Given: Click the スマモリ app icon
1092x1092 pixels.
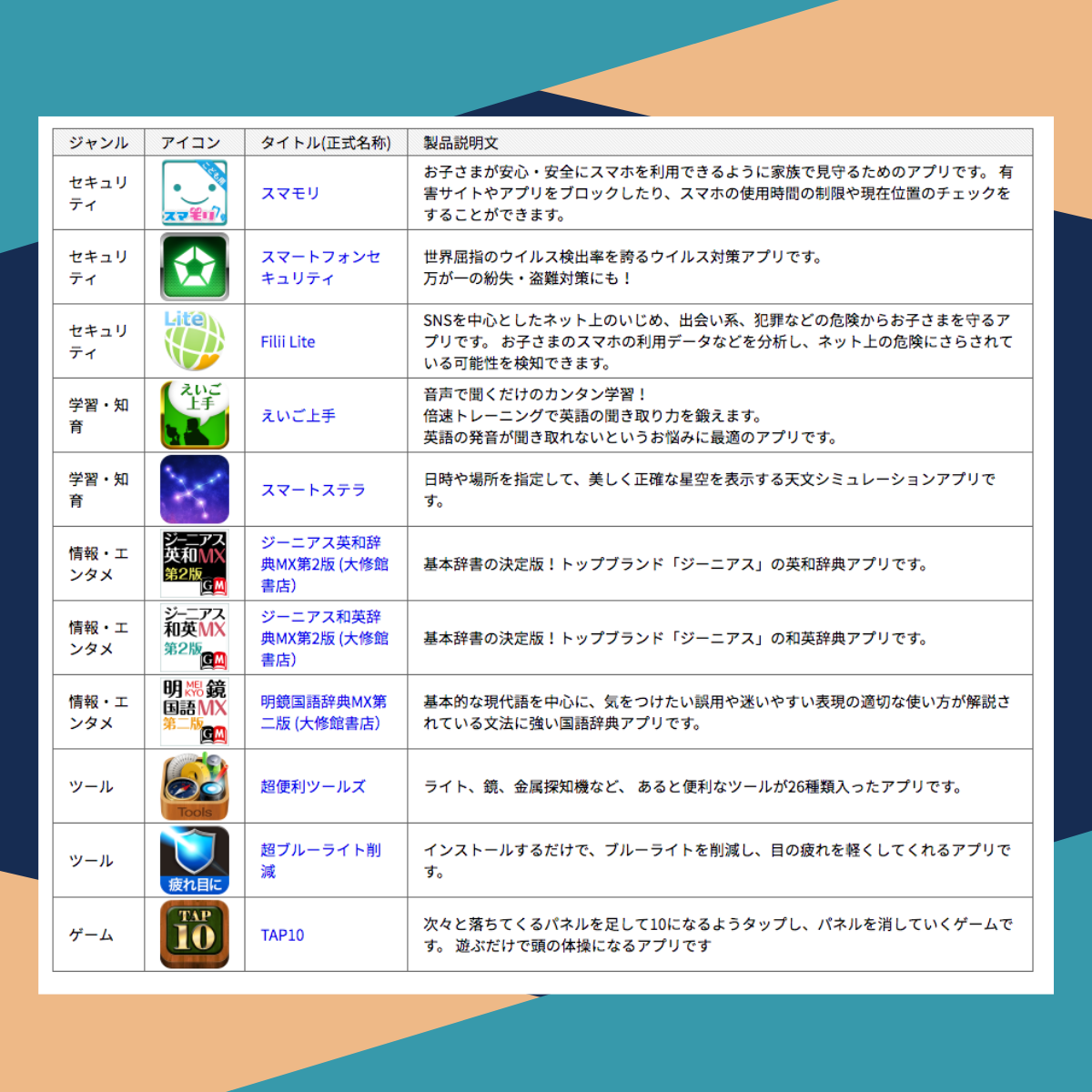Looking at the screenshot, I should [195, 193].
